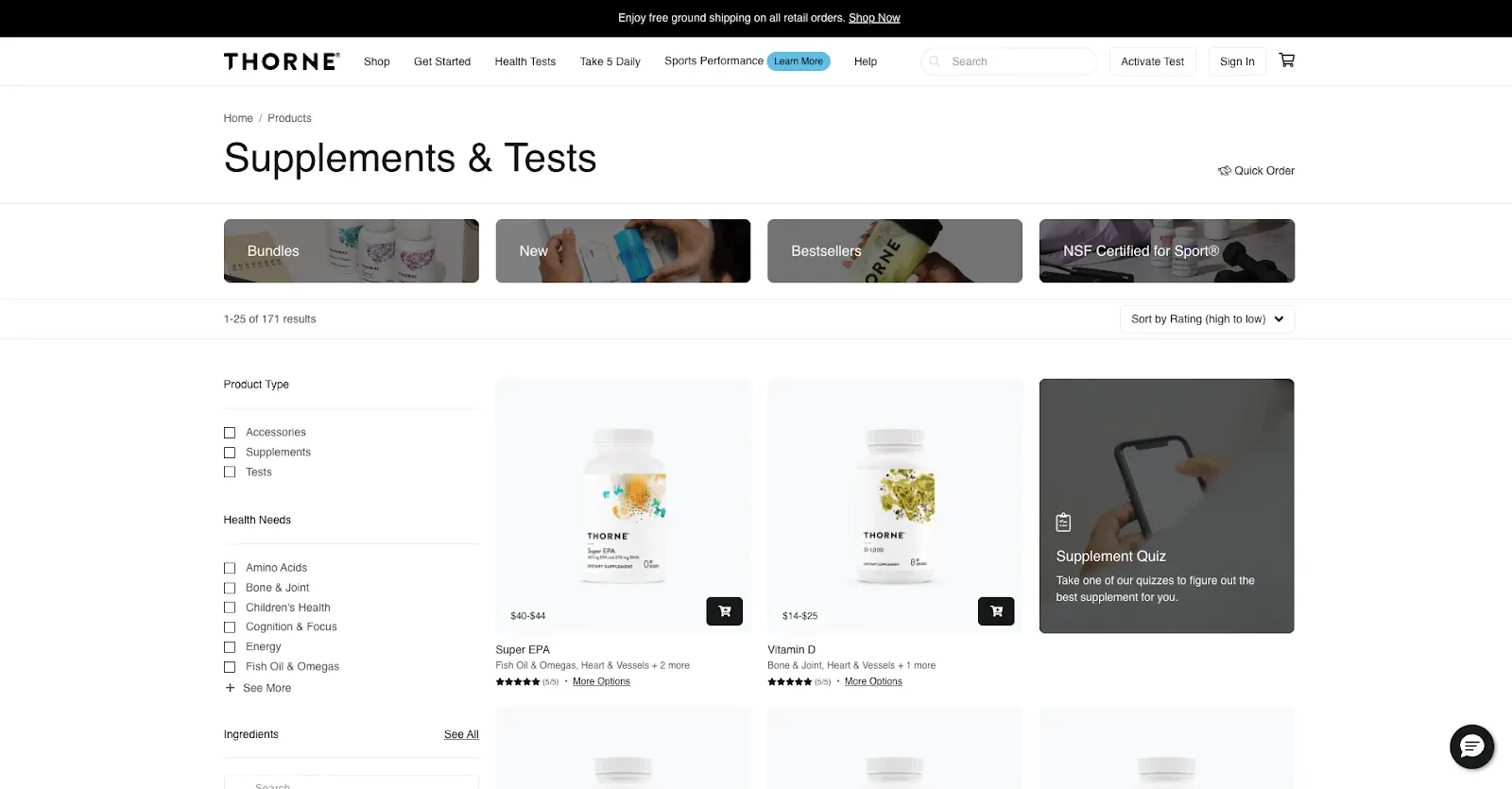Screen dimensions: 1512x789
Task: Click the Learn More badge
Action: 799,61
